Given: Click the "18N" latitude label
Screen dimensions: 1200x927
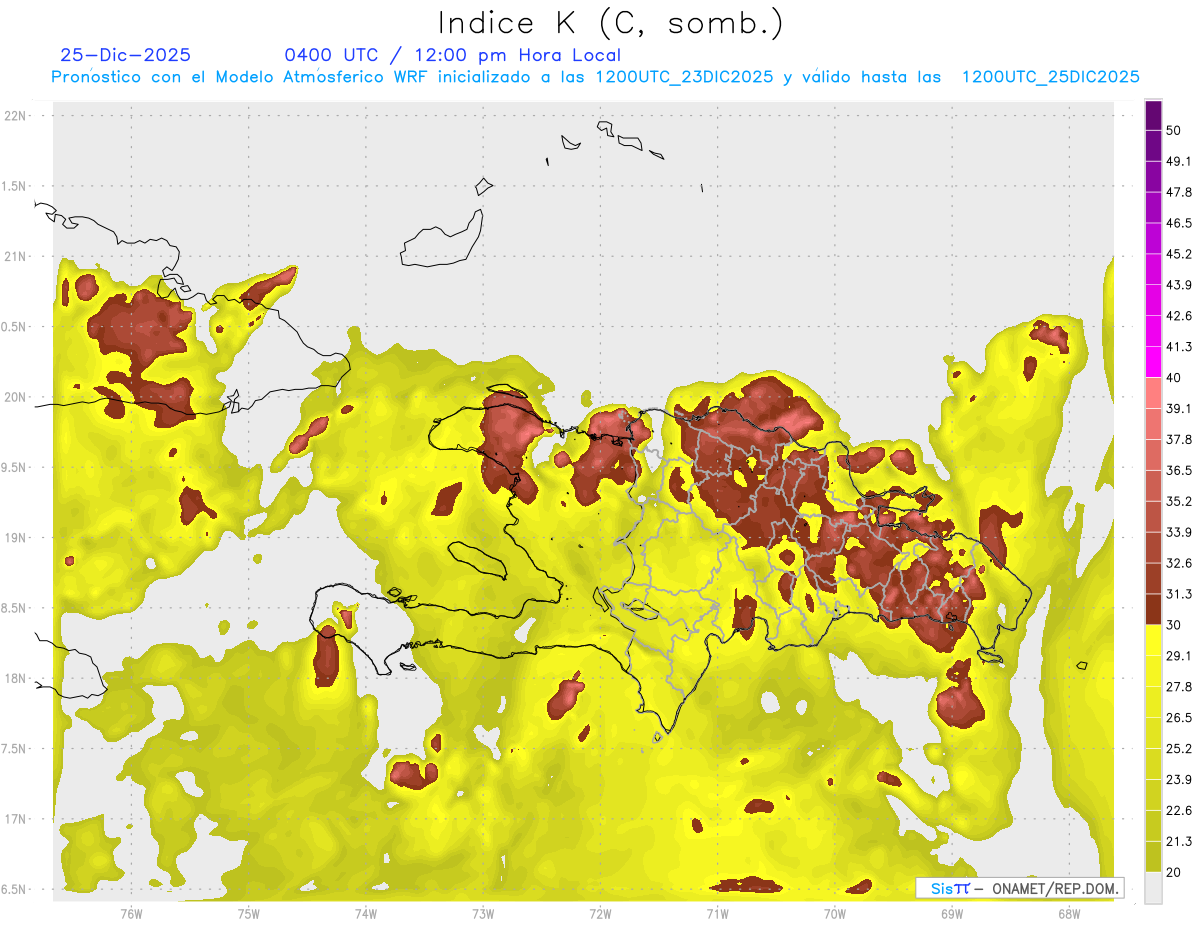Looking at the screenshot, I should coord(16,678).
